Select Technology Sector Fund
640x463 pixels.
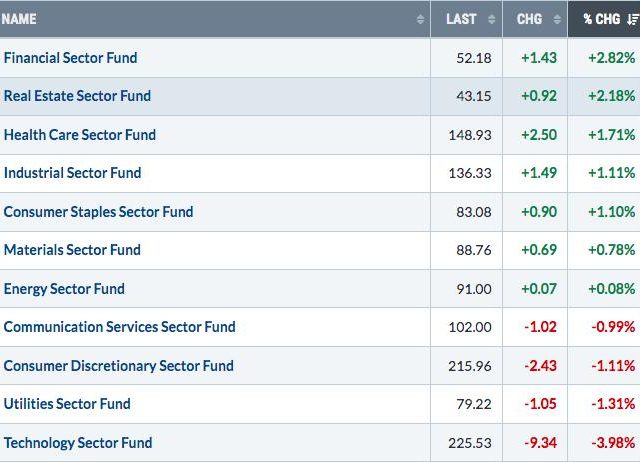[78, 443]
